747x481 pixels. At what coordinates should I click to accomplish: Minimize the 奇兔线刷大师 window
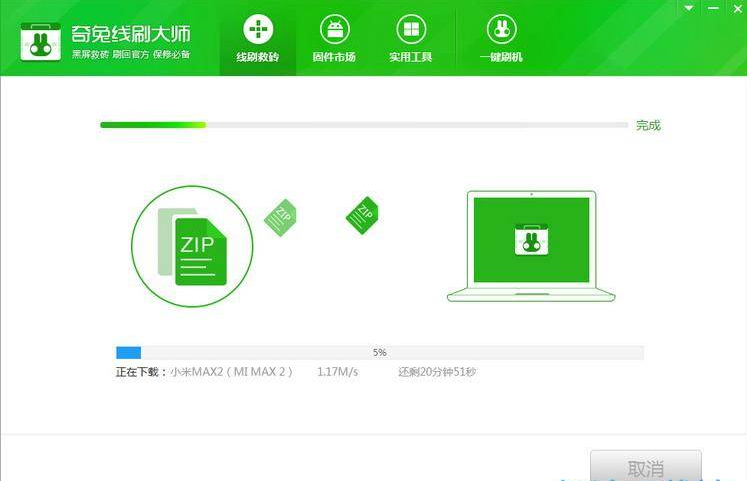coord(713,8)
